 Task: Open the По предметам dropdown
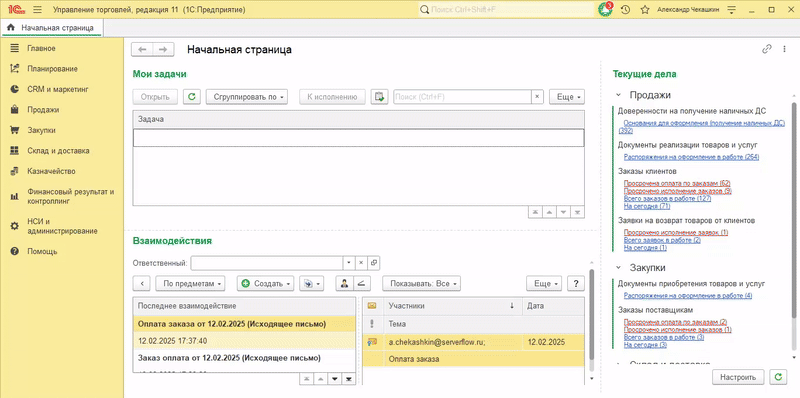pos(190,283)
